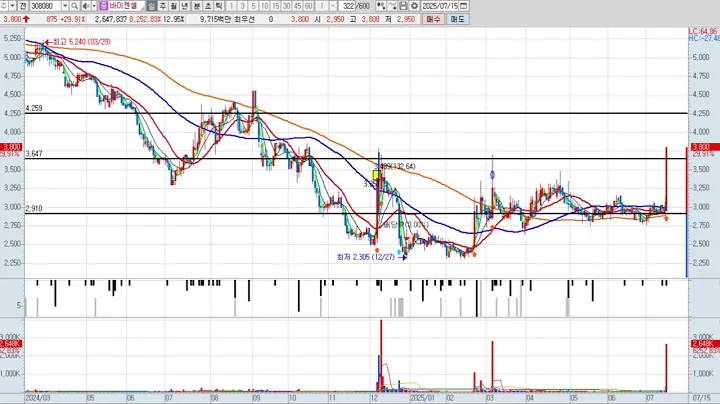The width and height of the screenshot is (720, 404).
Task: Click the stock code input field 308080
Action: point(45,6)
